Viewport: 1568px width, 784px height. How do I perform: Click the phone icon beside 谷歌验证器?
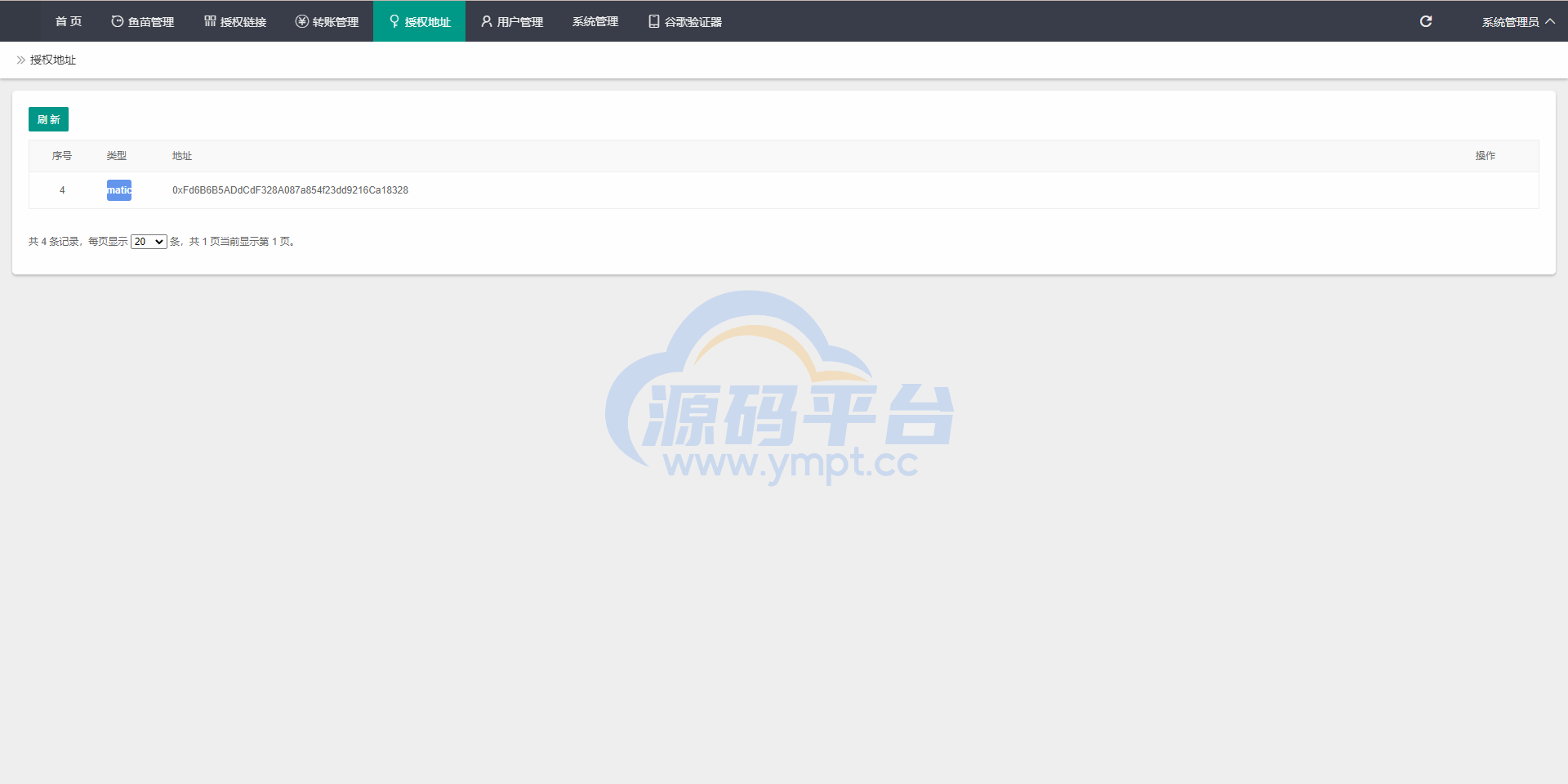654,21
